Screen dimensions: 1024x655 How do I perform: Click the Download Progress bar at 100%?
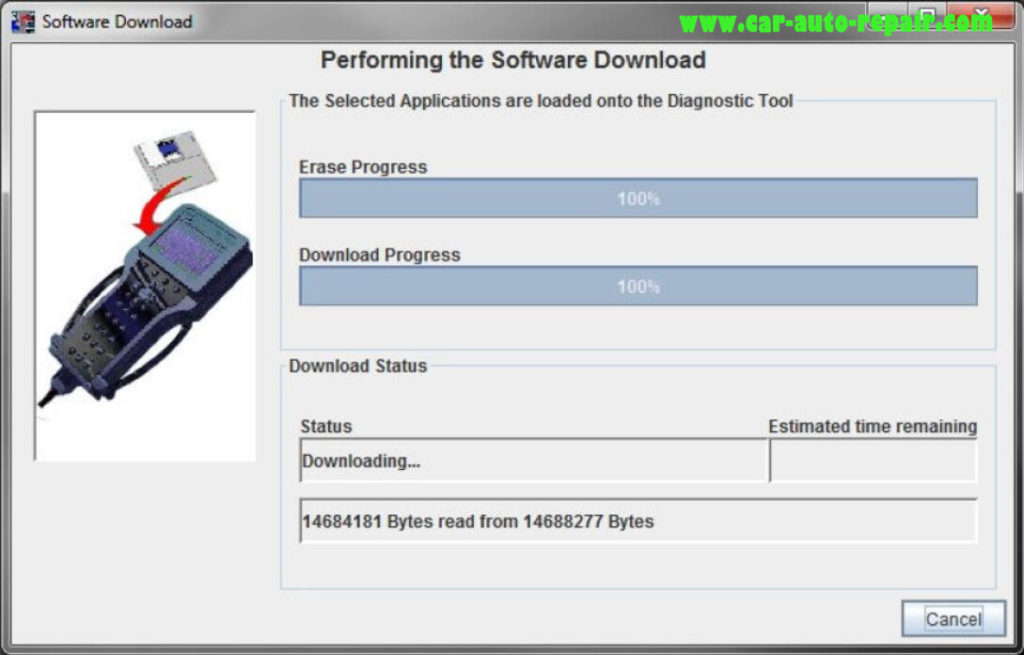[x=638, y=285]
